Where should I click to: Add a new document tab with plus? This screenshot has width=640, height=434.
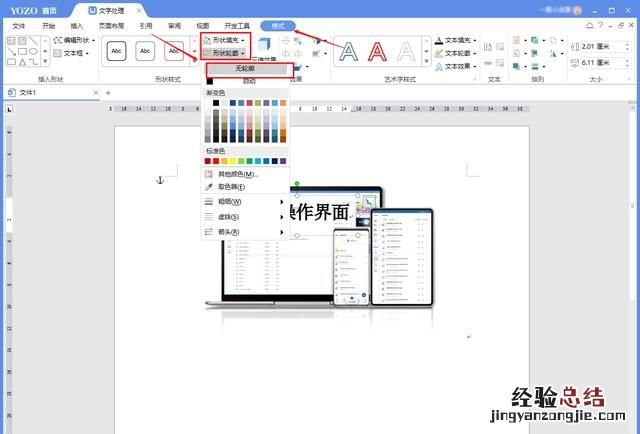click(108, 93)
